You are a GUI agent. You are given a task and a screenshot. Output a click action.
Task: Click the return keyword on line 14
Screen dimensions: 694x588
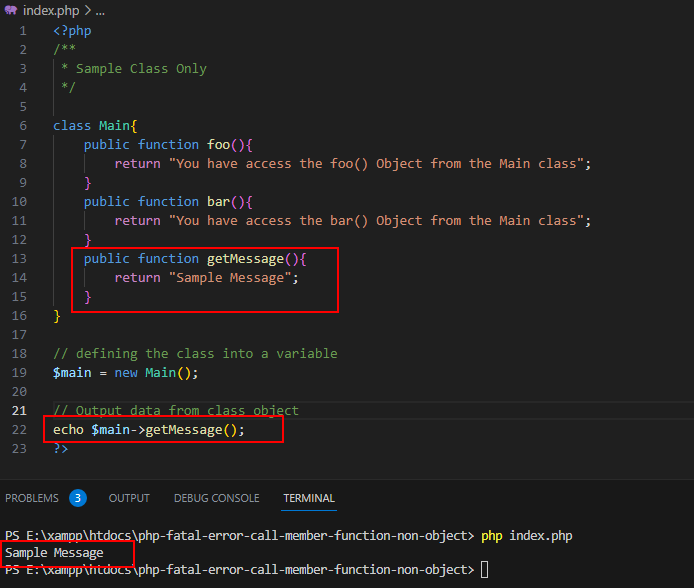(x=137, y=278)
